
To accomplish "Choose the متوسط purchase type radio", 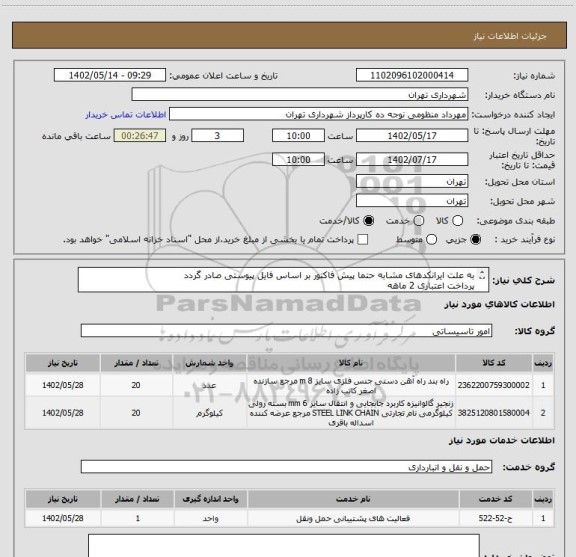I will (x=431, y=240).
